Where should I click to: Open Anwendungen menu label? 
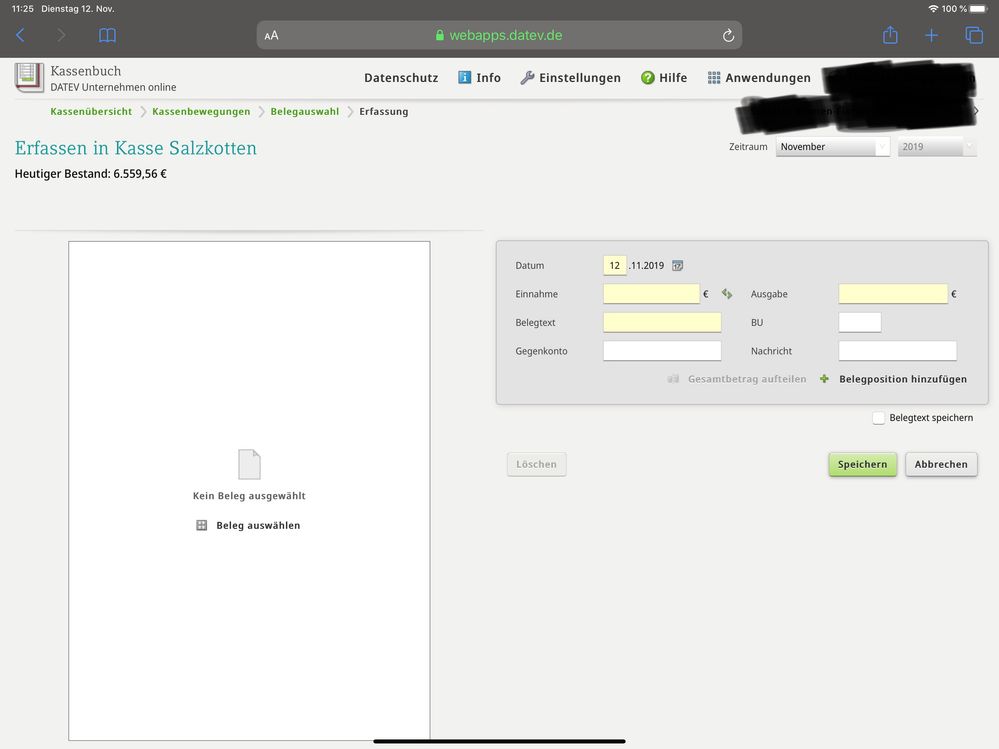click(x=768, y=78)
